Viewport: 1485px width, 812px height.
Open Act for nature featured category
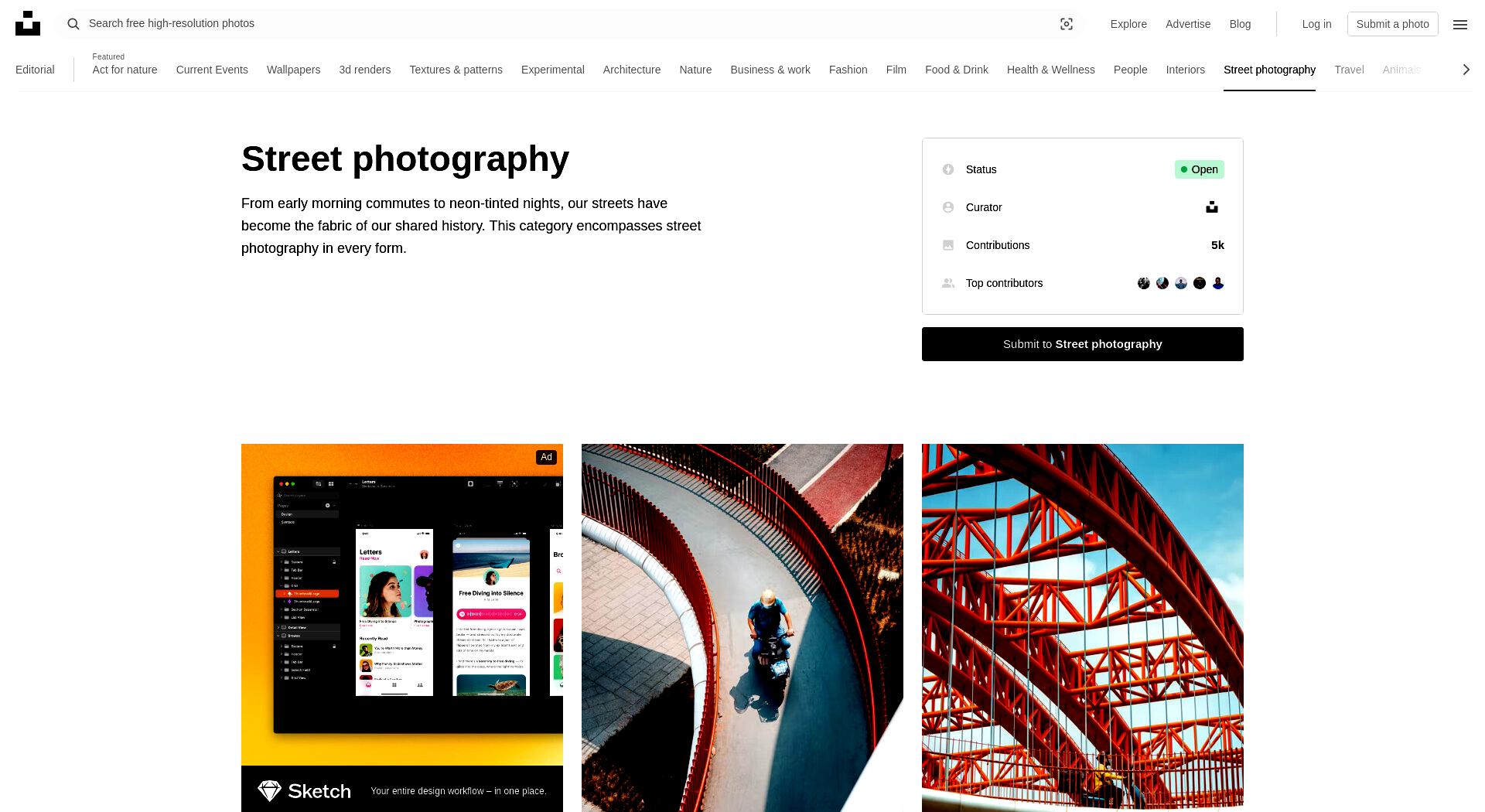click(125, 70)
